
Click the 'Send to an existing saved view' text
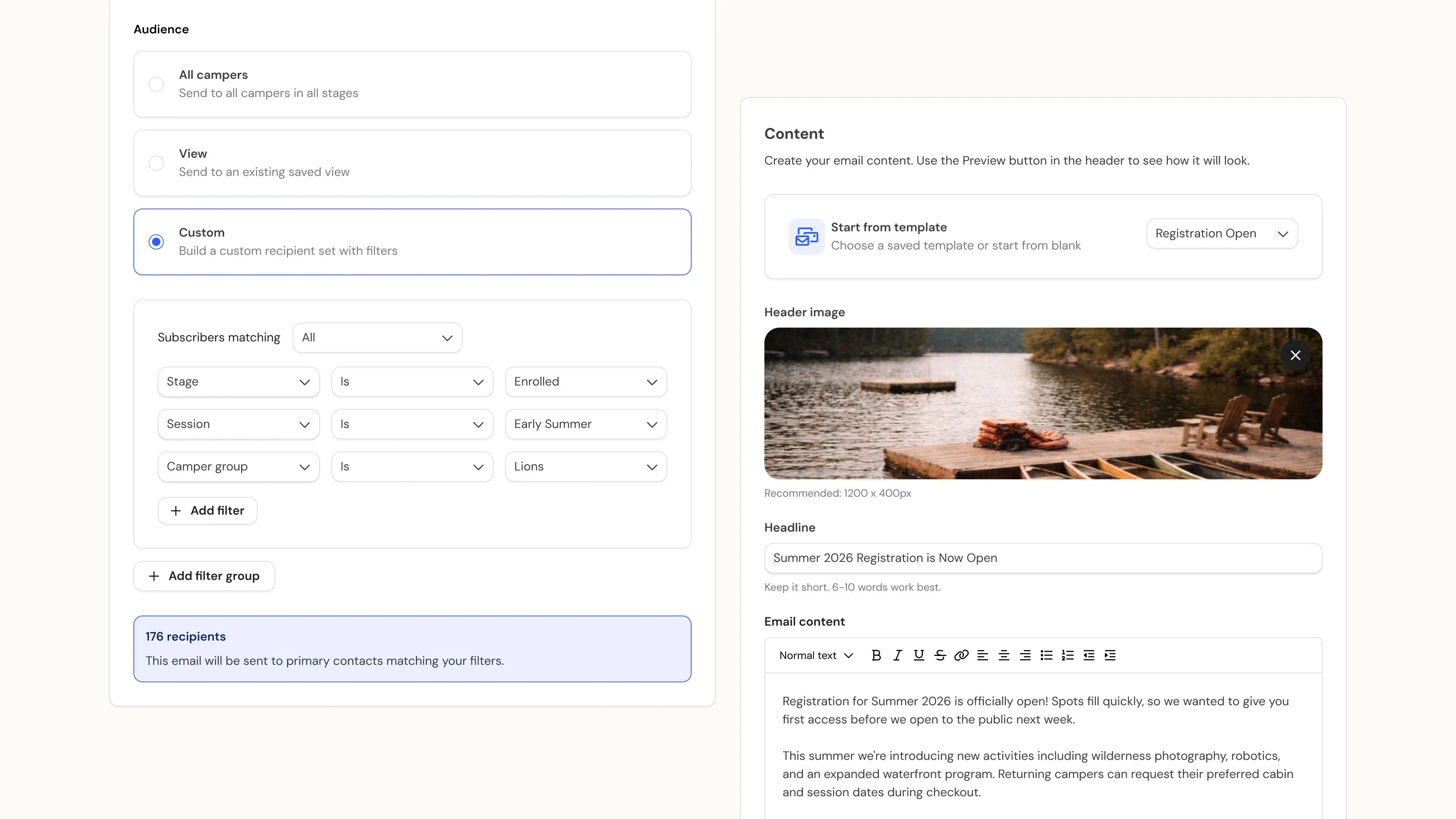264,172
